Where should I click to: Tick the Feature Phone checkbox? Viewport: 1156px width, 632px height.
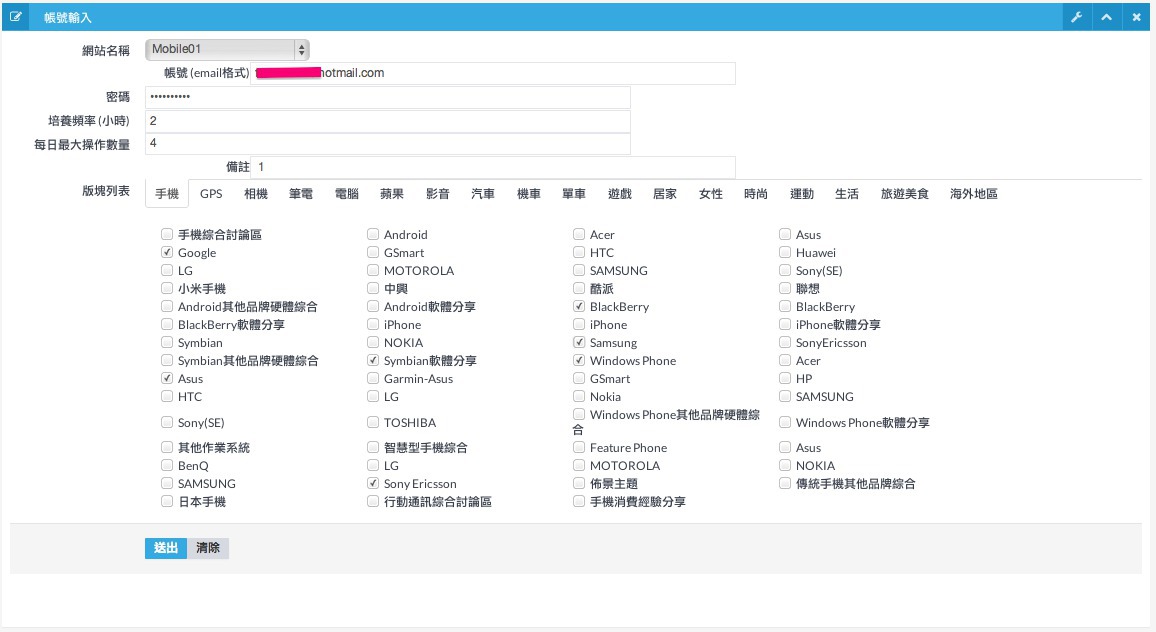(x=579, y=448)
